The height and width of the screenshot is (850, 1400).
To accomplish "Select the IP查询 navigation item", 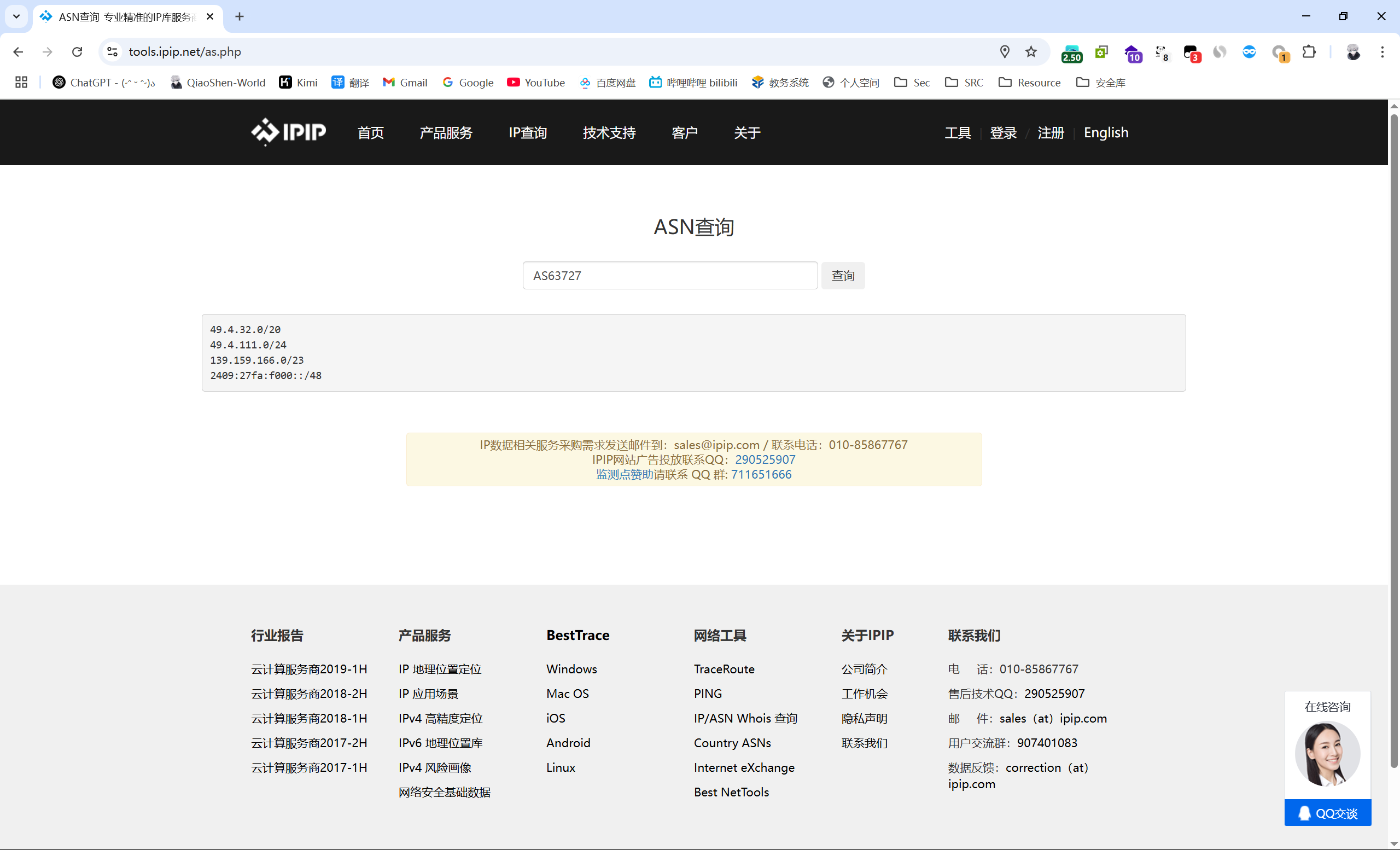I will [527, 132].
